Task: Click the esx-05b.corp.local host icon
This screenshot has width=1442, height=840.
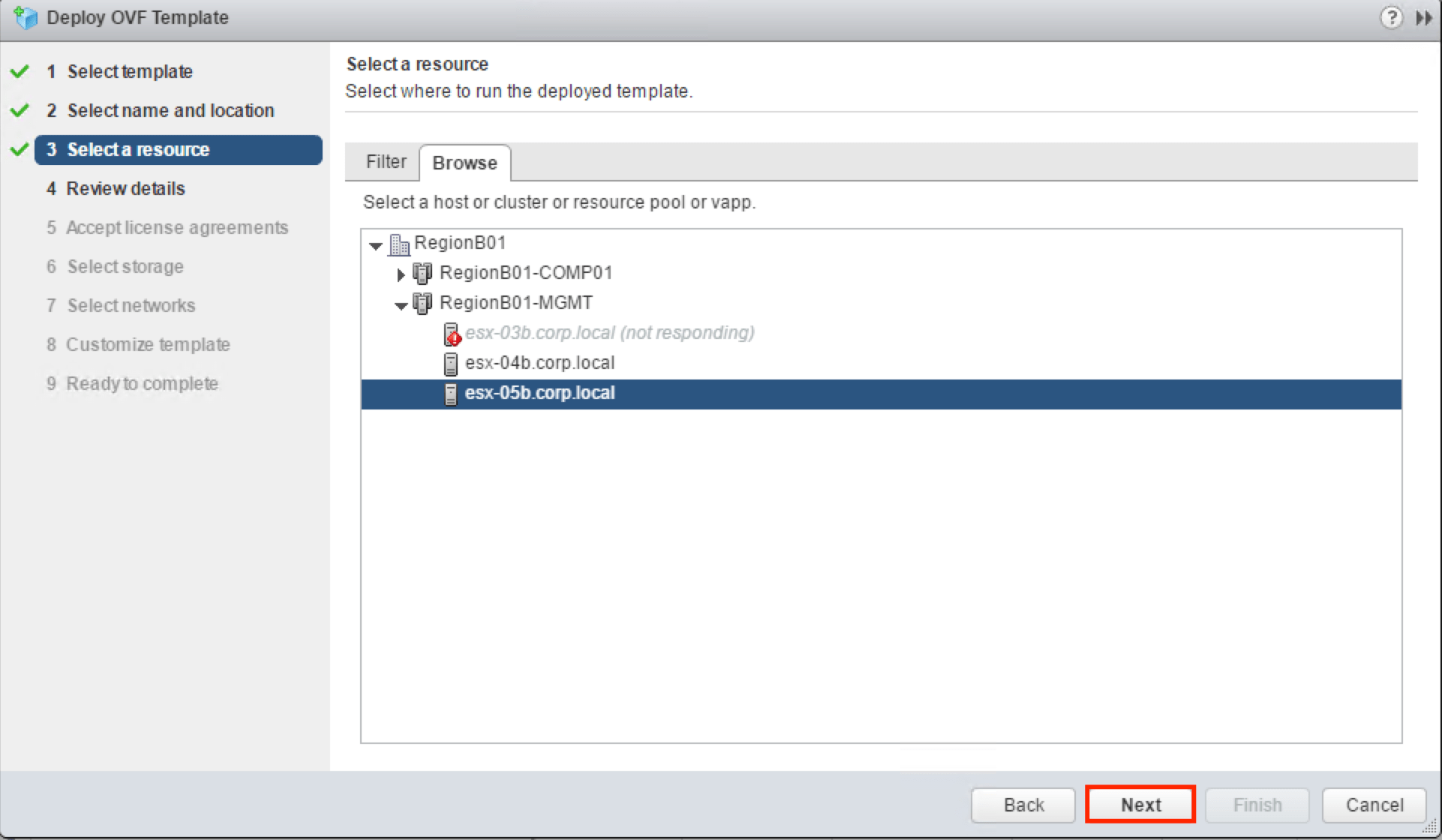Action: pos(450,394)
